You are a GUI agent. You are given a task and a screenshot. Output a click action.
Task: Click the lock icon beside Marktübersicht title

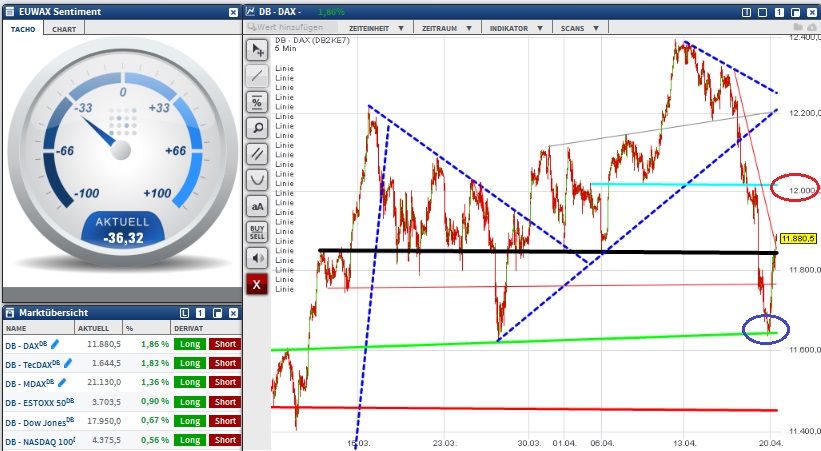tap(9, 313)
